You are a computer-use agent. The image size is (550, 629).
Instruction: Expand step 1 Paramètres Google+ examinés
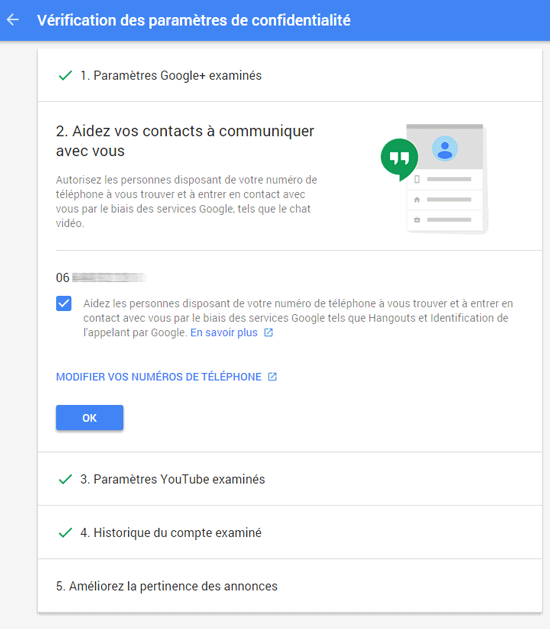tap(290, 75)
